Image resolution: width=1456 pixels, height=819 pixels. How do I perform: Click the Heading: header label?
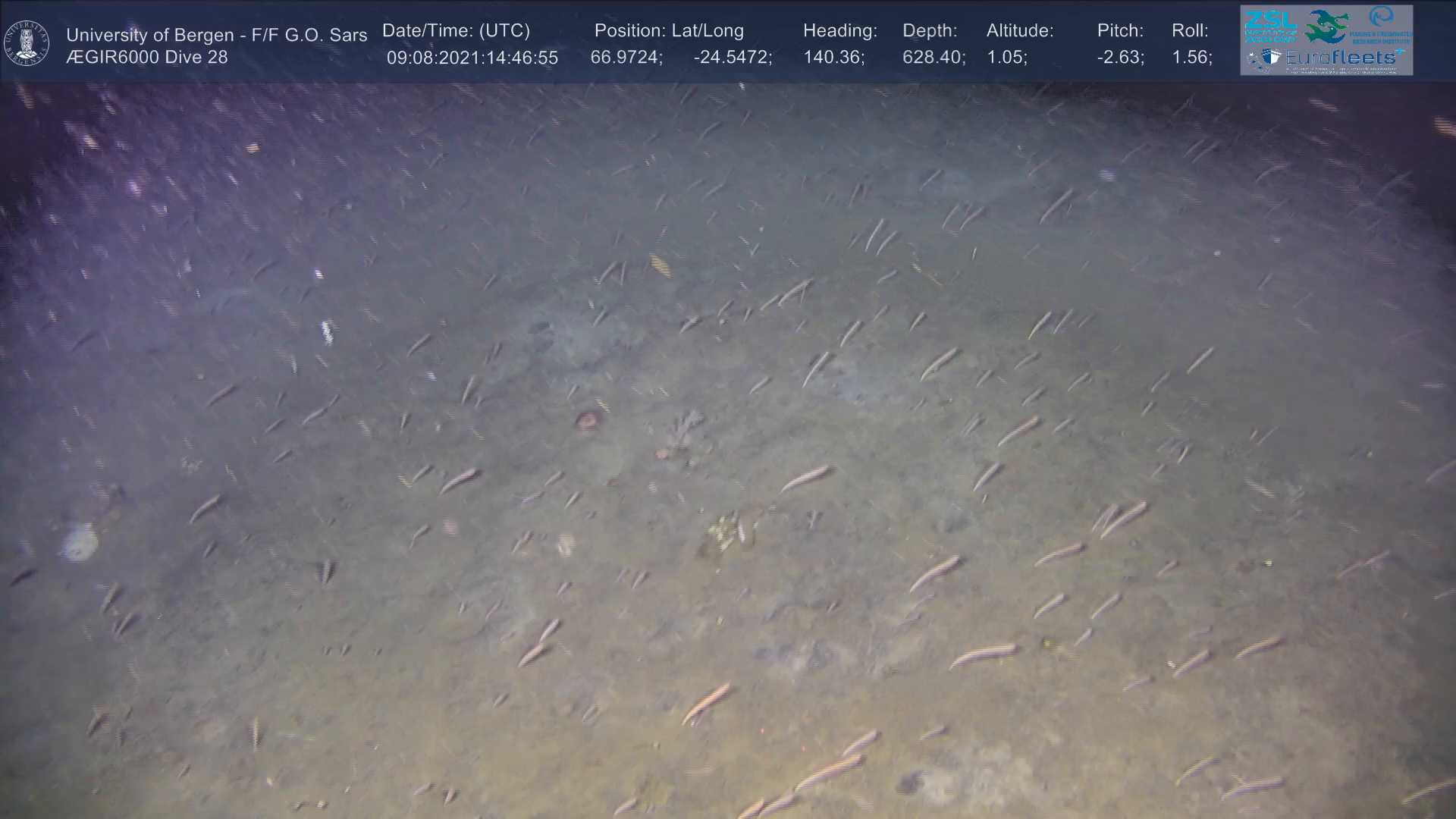839,30
